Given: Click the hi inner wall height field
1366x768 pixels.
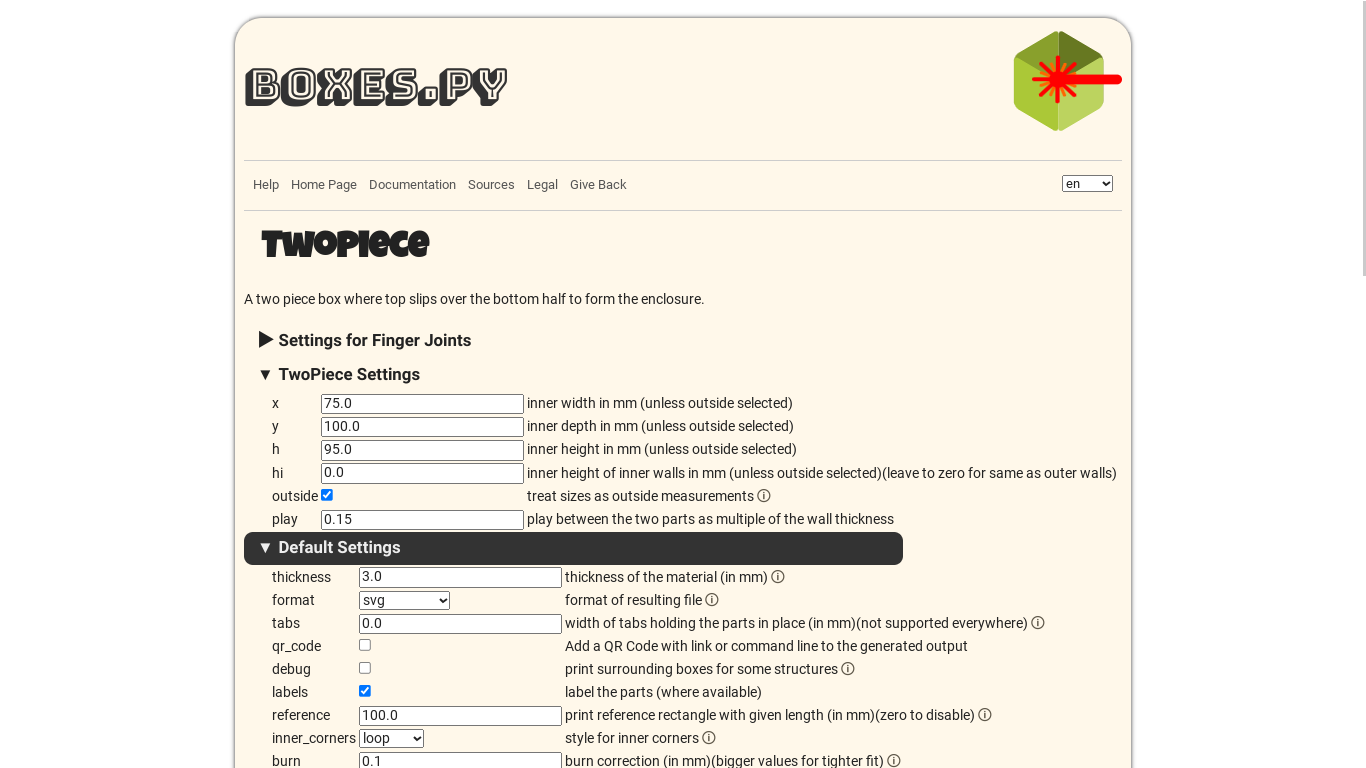Looking at the screenshot, I should 422,473.
